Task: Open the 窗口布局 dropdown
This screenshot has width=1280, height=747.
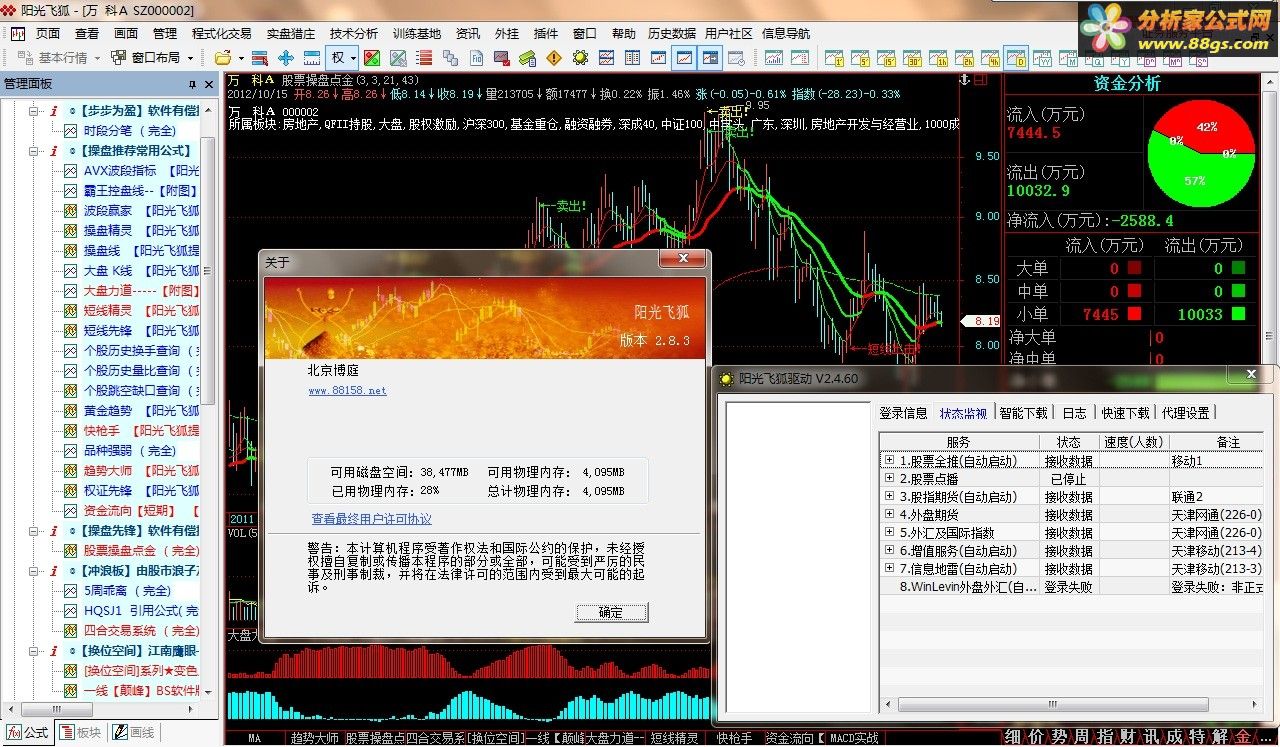Action: pos(190,58)
